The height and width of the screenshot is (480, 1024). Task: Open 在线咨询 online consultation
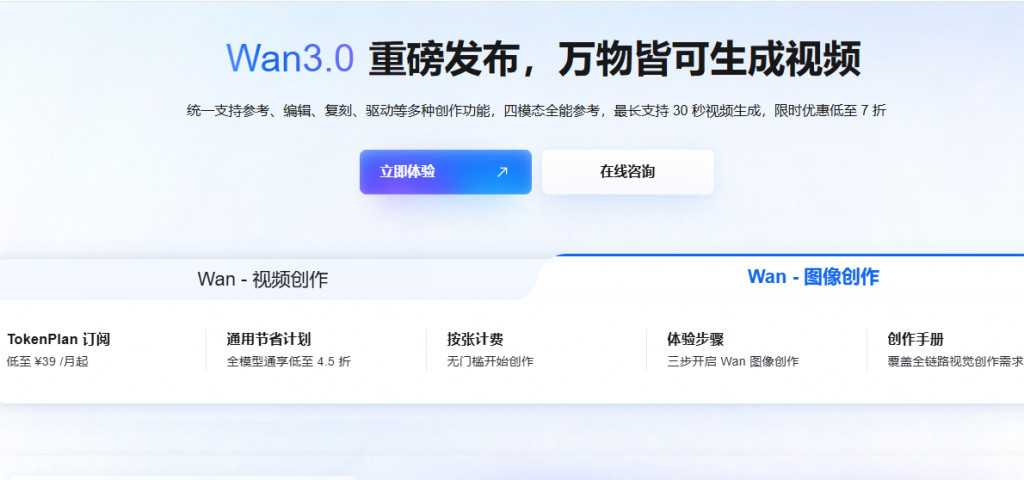click(628, 172)
